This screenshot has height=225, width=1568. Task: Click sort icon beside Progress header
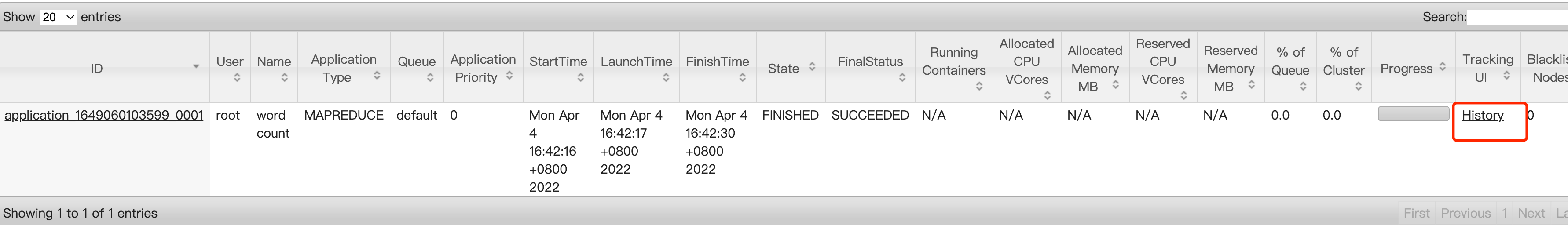pyautogui.click(x=1442, y=67)
